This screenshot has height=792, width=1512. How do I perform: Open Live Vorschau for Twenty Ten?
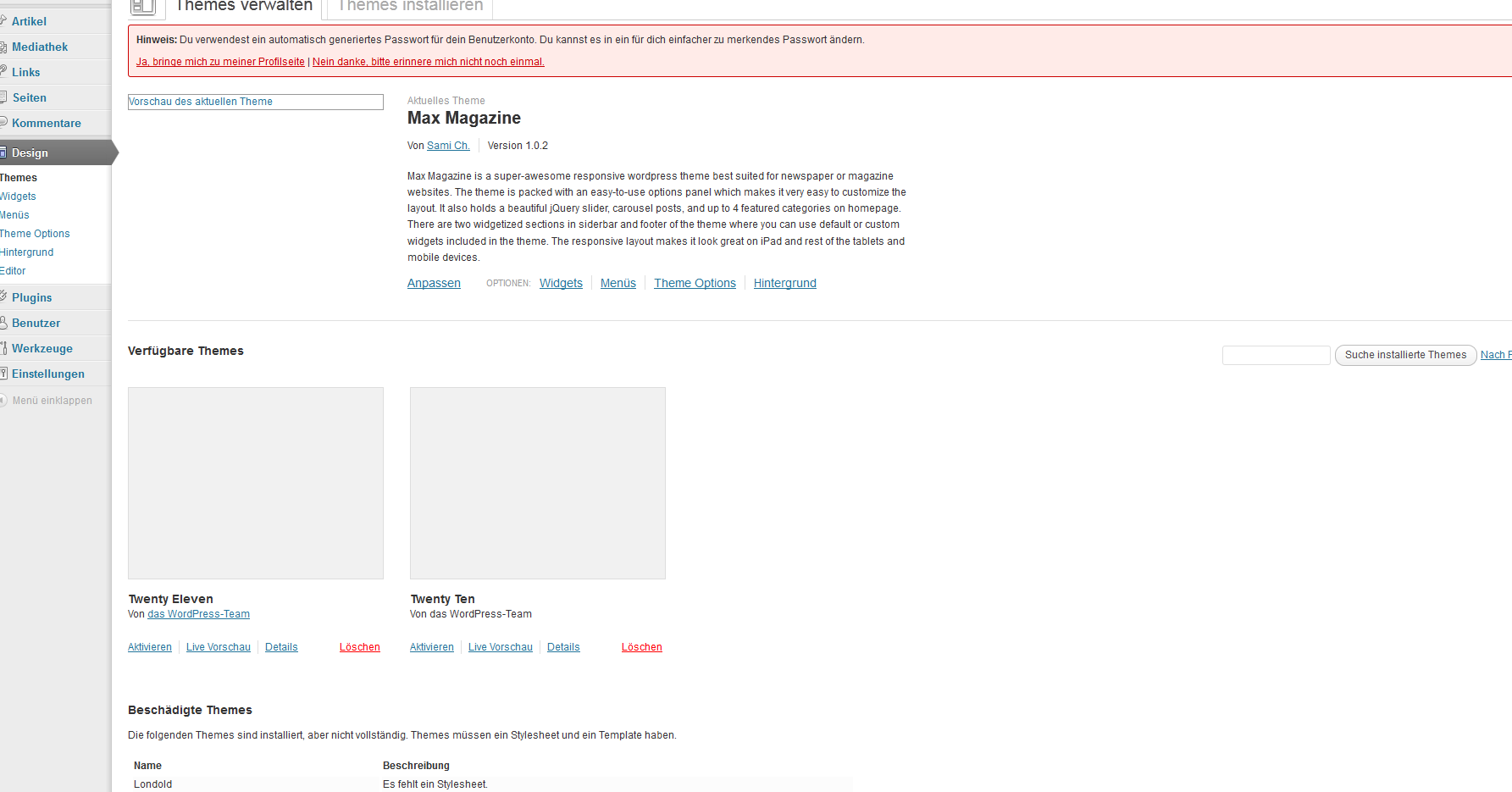[500, 647]
